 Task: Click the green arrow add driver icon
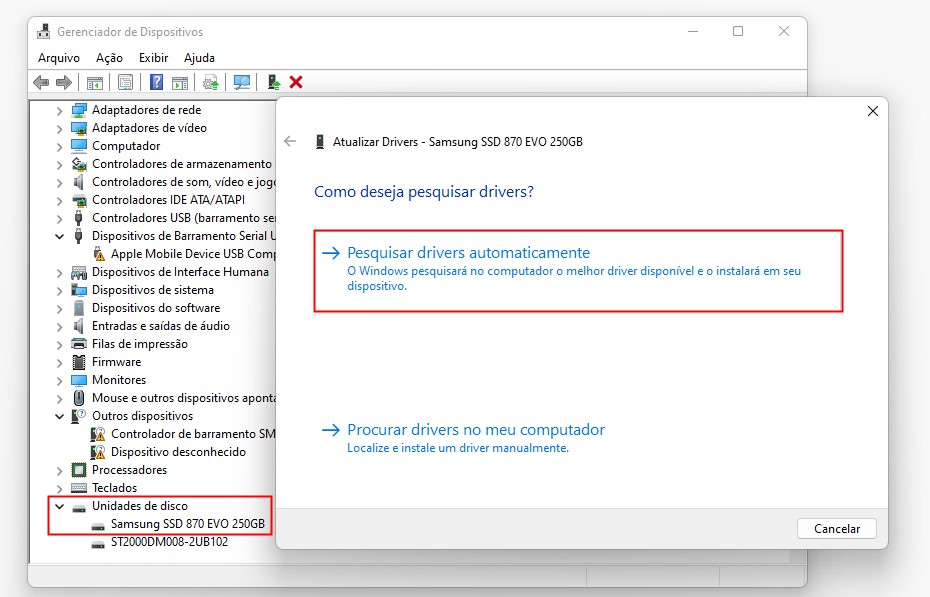pyautogui.click(x=273, y=82)
